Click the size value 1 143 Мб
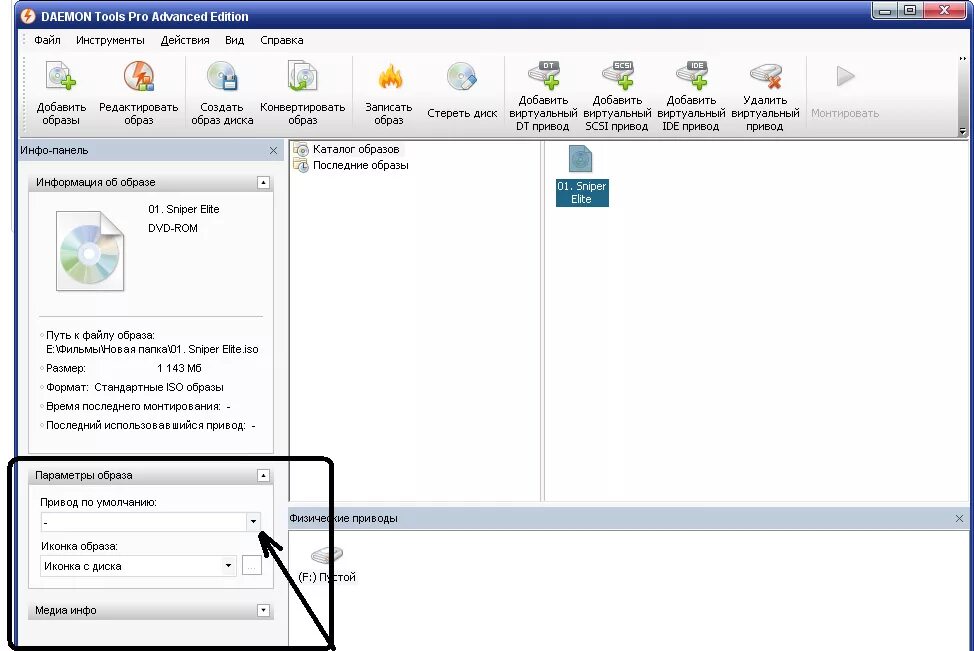The height and width of the screenshot is (651, 974). click(x=179, y=368)
